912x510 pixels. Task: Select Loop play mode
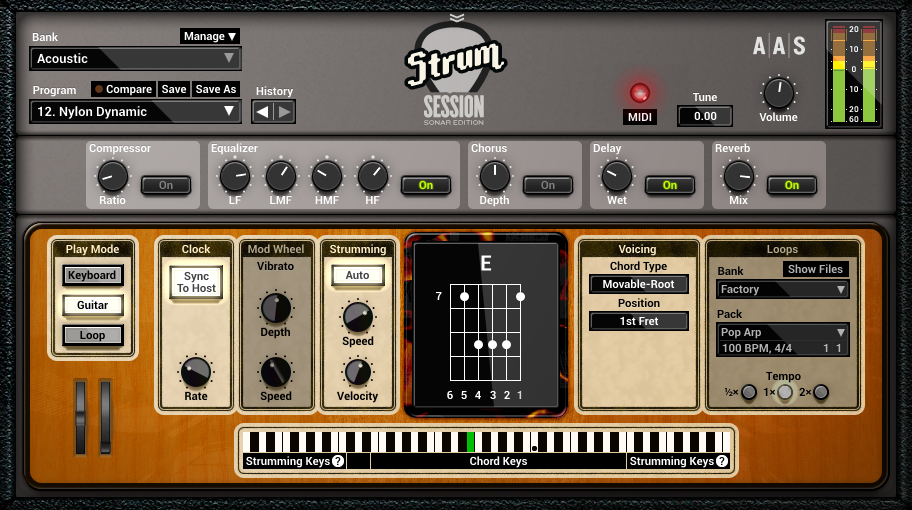click(x=92, y=335)
